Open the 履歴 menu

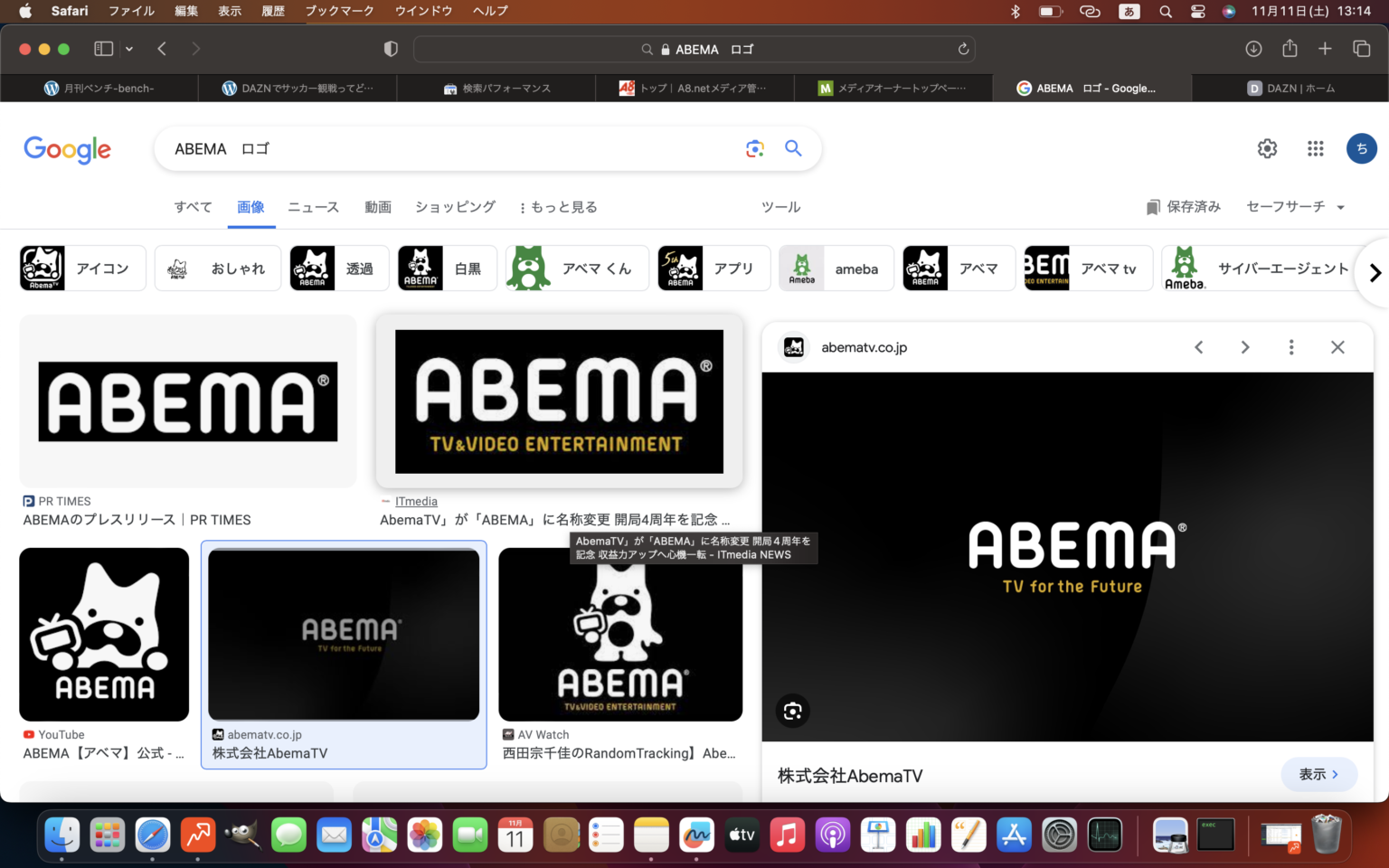(x=273, y=11)
